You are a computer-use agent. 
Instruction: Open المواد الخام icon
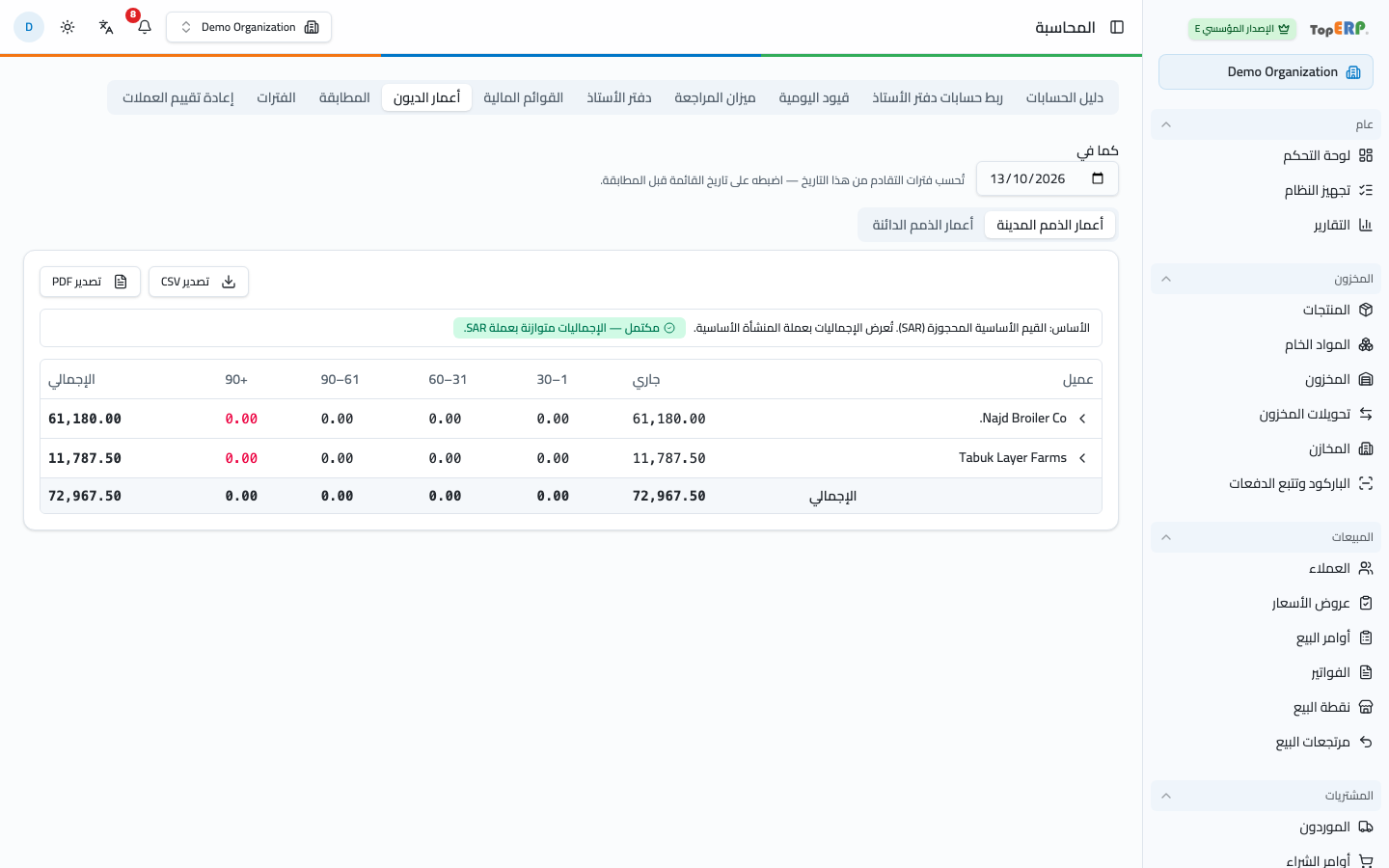1366,344
